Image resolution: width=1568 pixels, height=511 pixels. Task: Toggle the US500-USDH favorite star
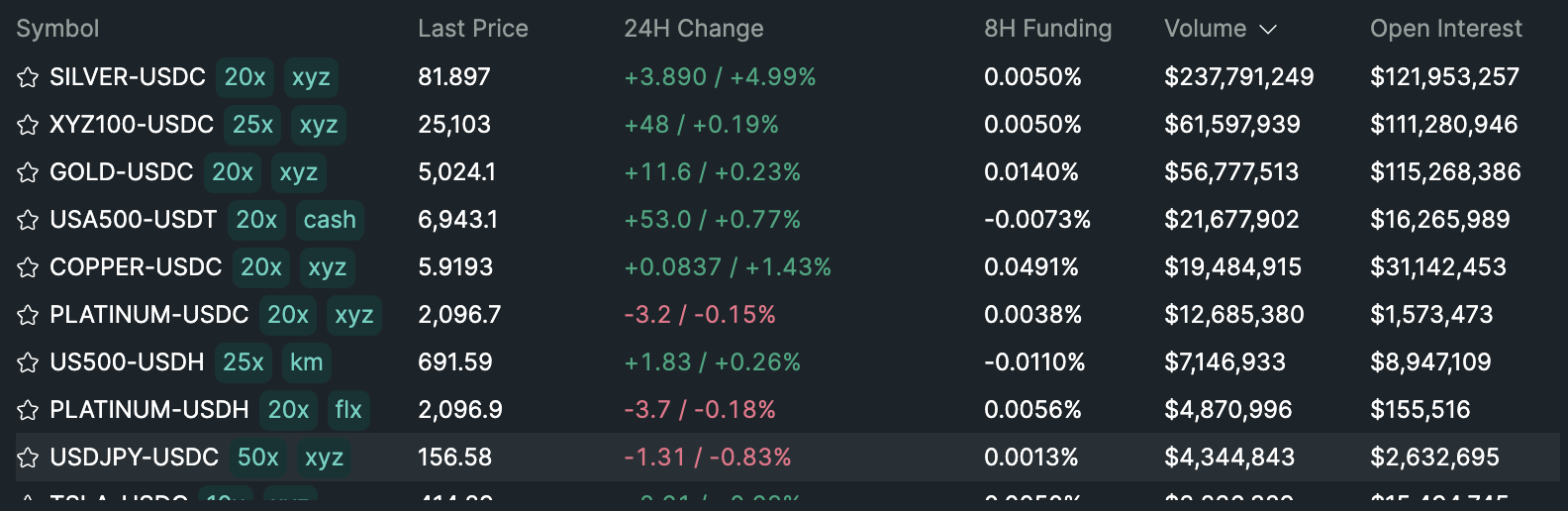pyautogui.click(x=28, y=362)
